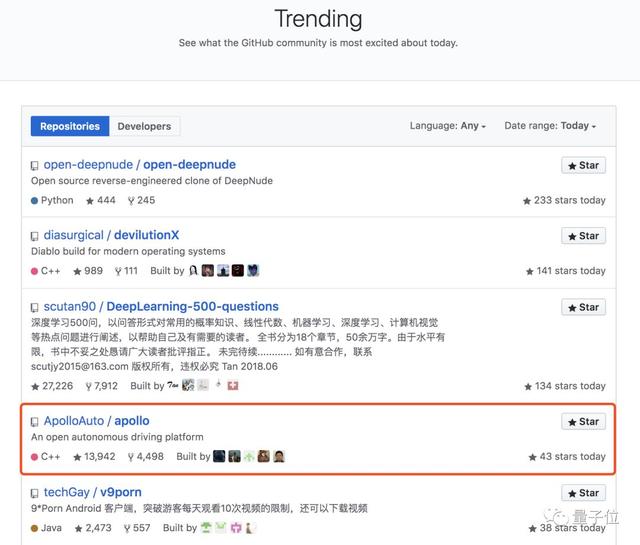Click red cross contributor avatar of DeepLearning-500-questions
The height and width of the screenshot is (545, 640).
(x=233, y=386)
